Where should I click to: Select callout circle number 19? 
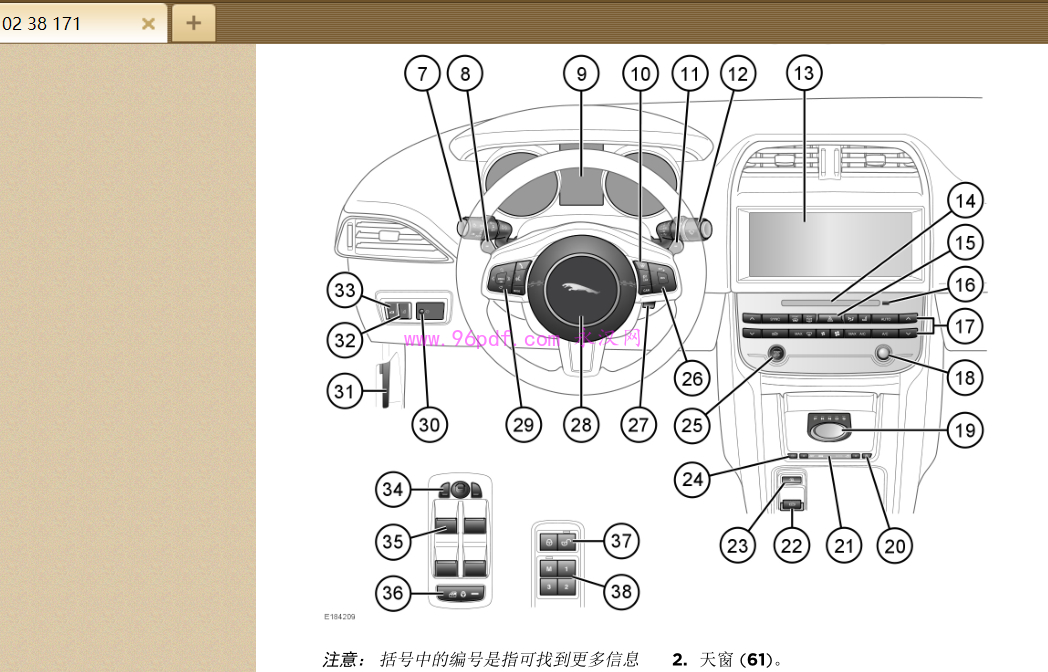(965, 431)
